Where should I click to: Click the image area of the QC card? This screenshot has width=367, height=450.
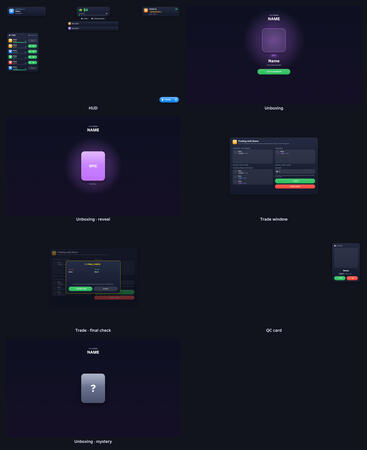tap(346, 258)
